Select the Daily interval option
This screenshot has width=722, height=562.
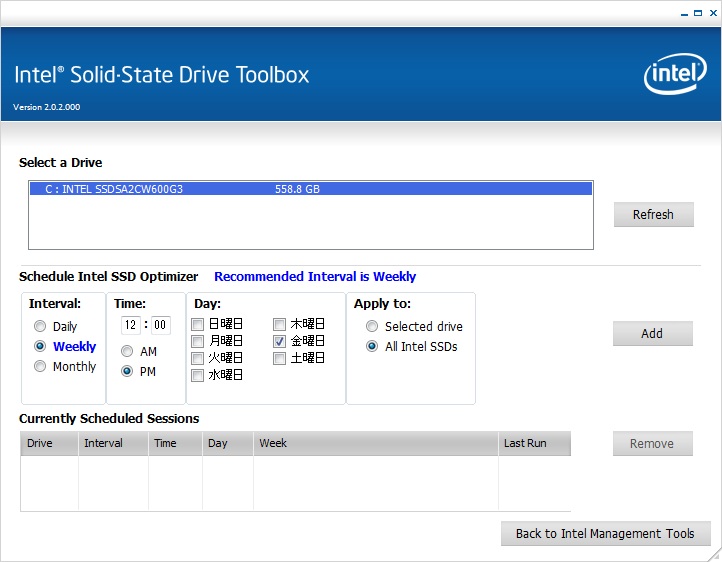pyautogui.click(x=40, y=326)
